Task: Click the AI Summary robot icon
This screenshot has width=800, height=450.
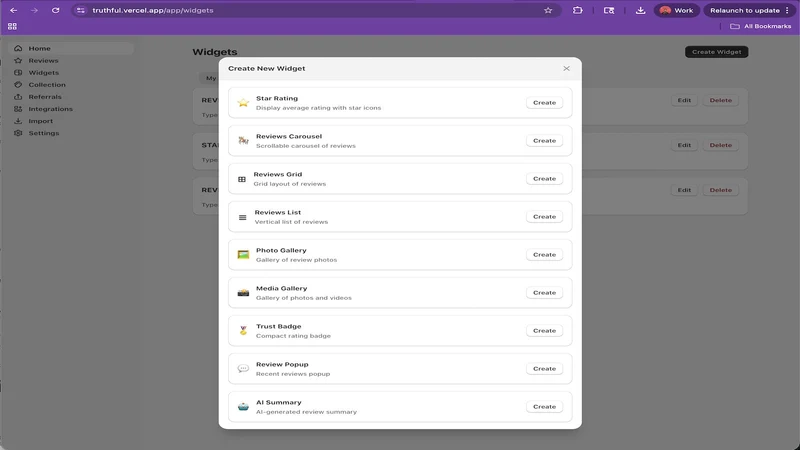Action: 243,407
